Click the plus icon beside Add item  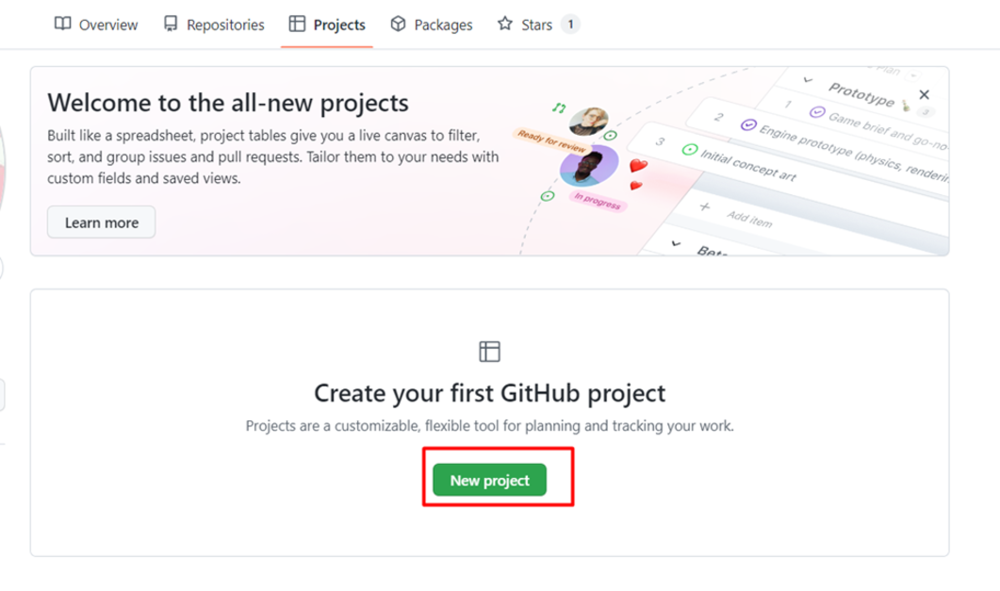(704, 206)
